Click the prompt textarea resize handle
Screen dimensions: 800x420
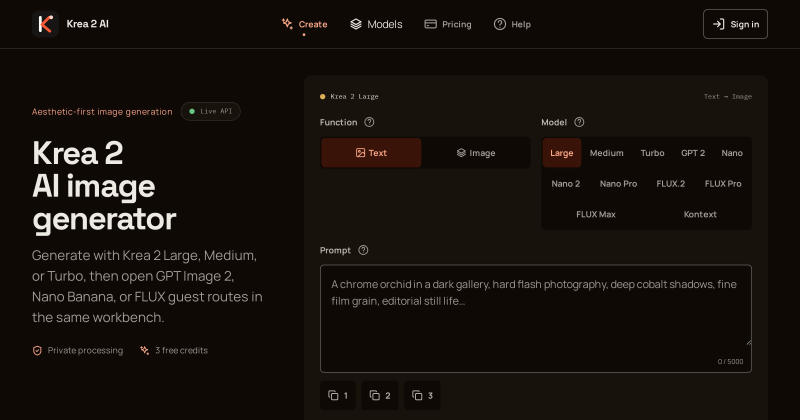(748, 342)
